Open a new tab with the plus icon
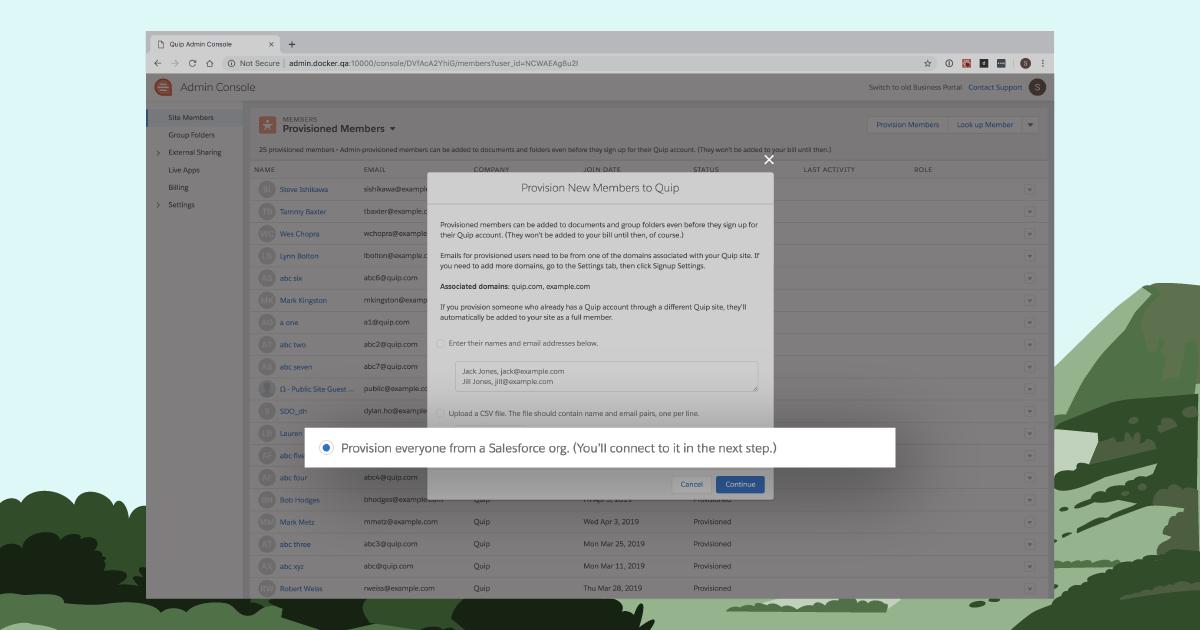The height and width of the screenshot is (630, 1200). coord(292,44)
